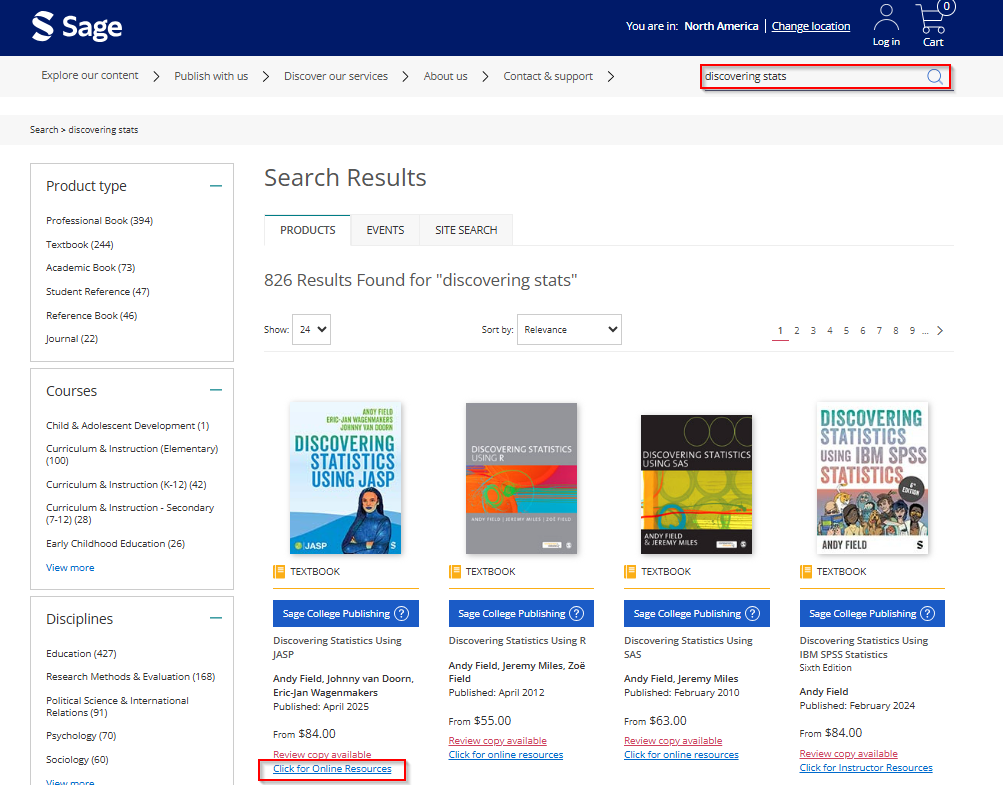1003x785 pixels.
Task: Click Sage College Publishing button for JASP book
Action: (345, 614)
